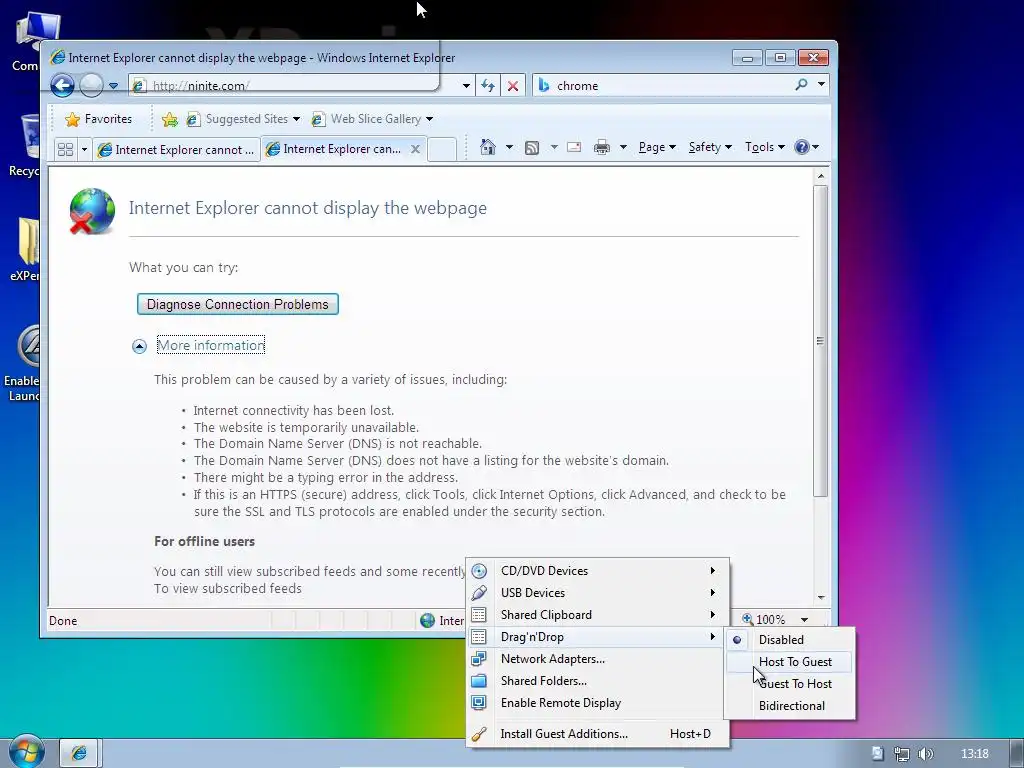Go back with the IE back arrow
This screenshot has width=1024, height=768.
click(63, 86)
